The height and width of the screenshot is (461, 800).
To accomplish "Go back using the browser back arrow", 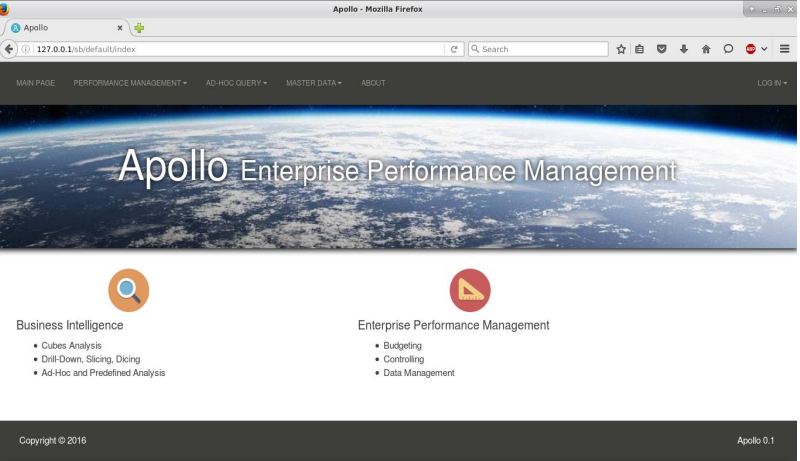I will [x=9, y=49].
